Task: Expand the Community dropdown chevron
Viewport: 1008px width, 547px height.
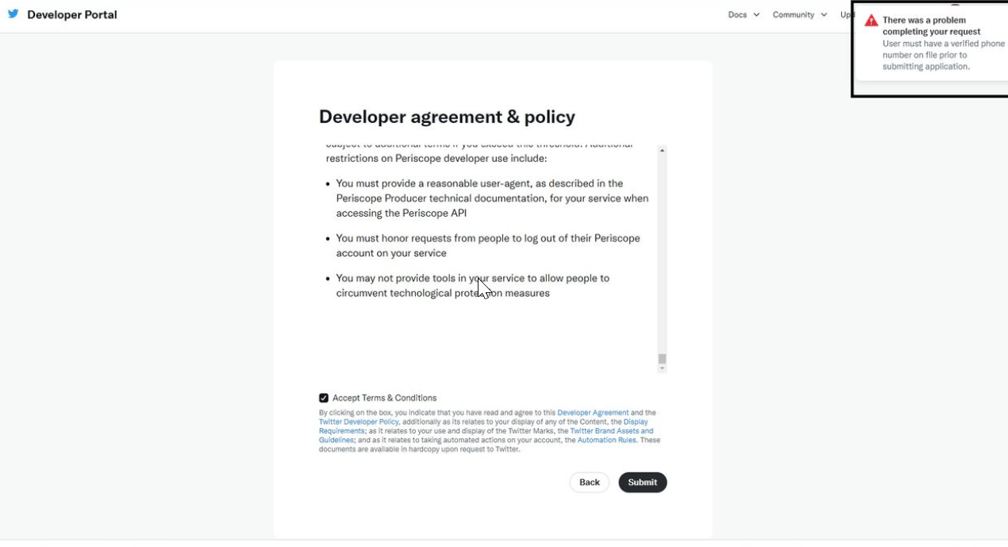Action: (x=824, y=15)
